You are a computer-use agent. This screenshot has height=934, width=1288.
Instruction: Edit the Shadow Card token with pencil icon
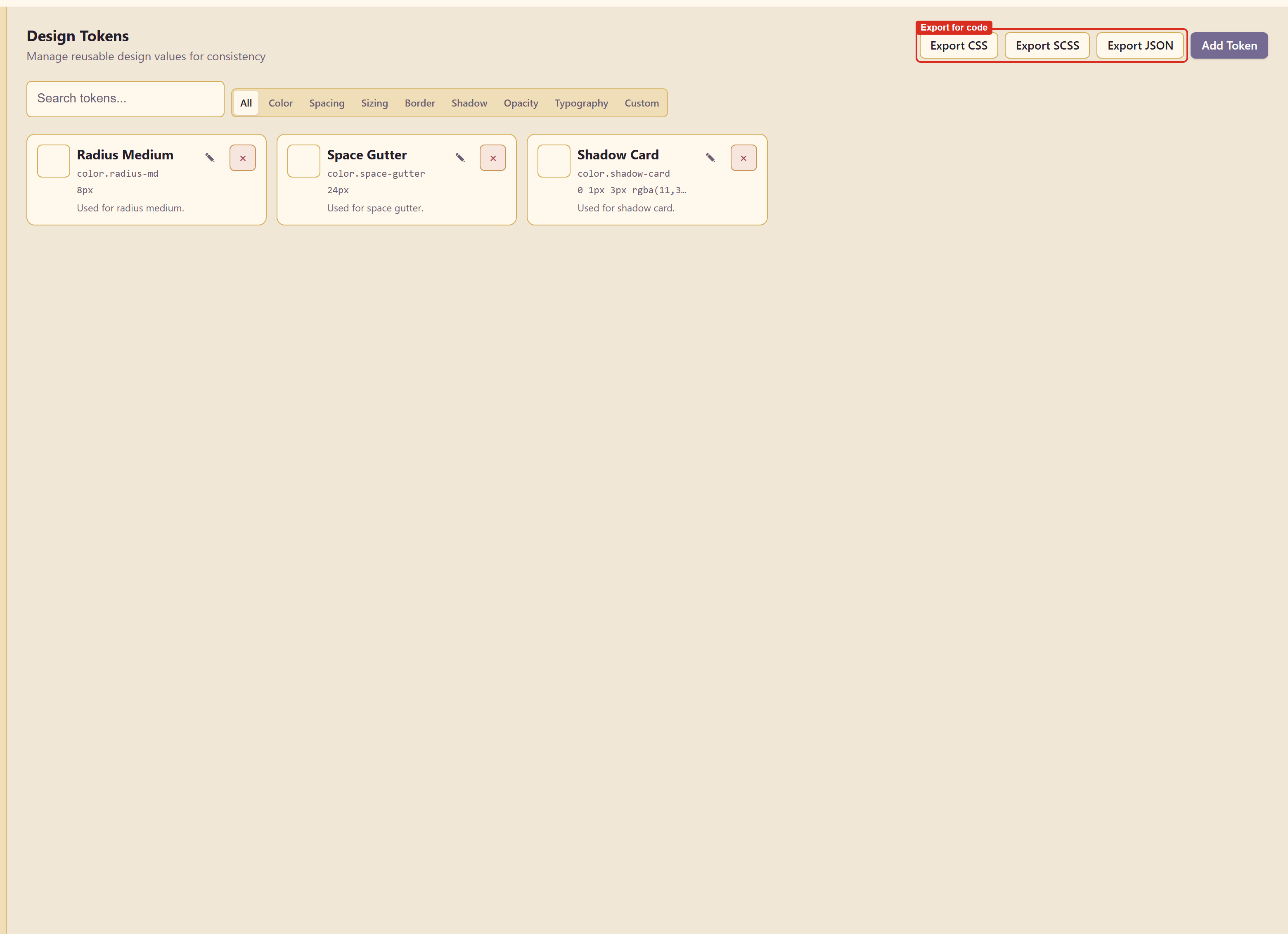710,158
